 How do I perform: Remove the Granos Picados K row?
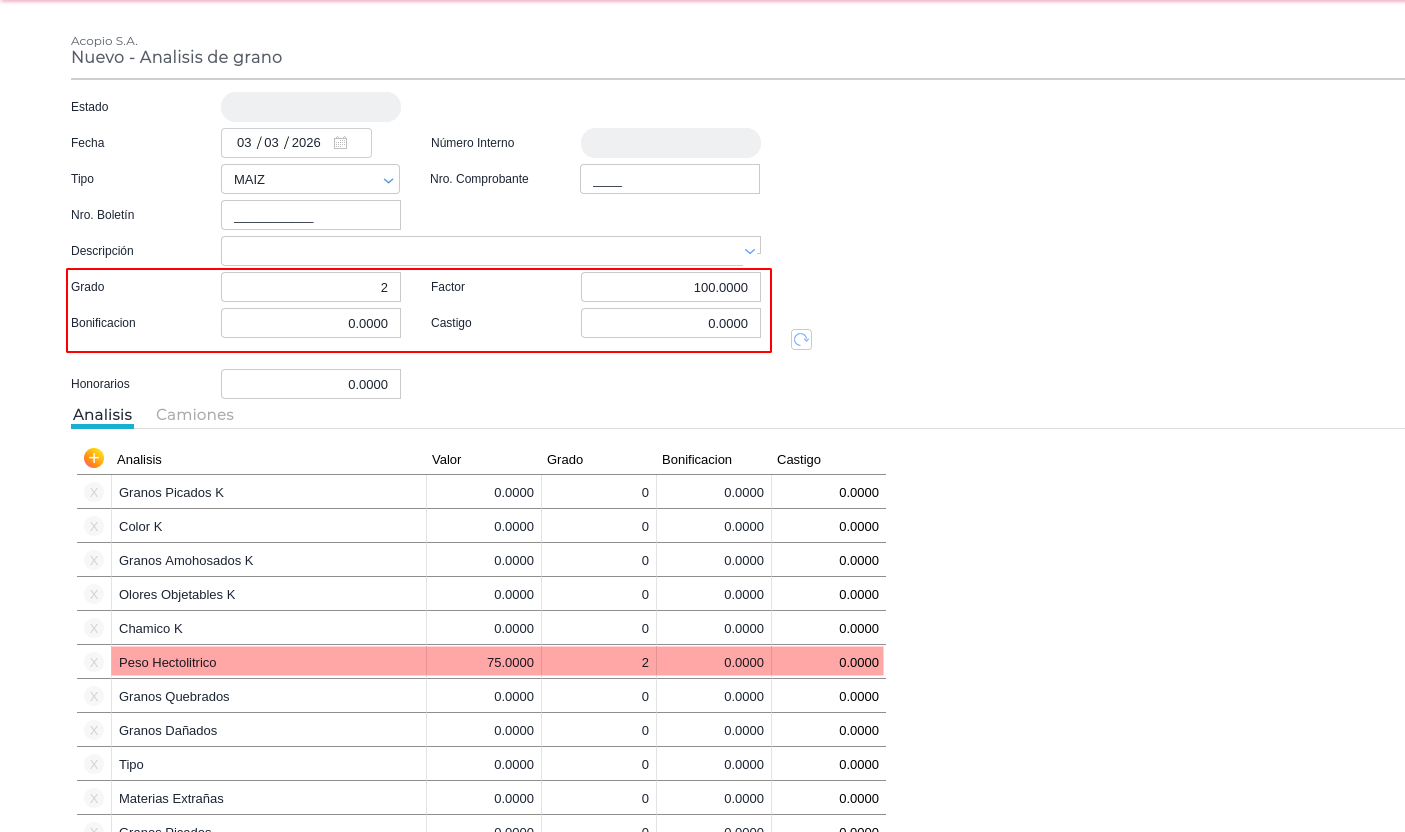[x=94, y=492]
